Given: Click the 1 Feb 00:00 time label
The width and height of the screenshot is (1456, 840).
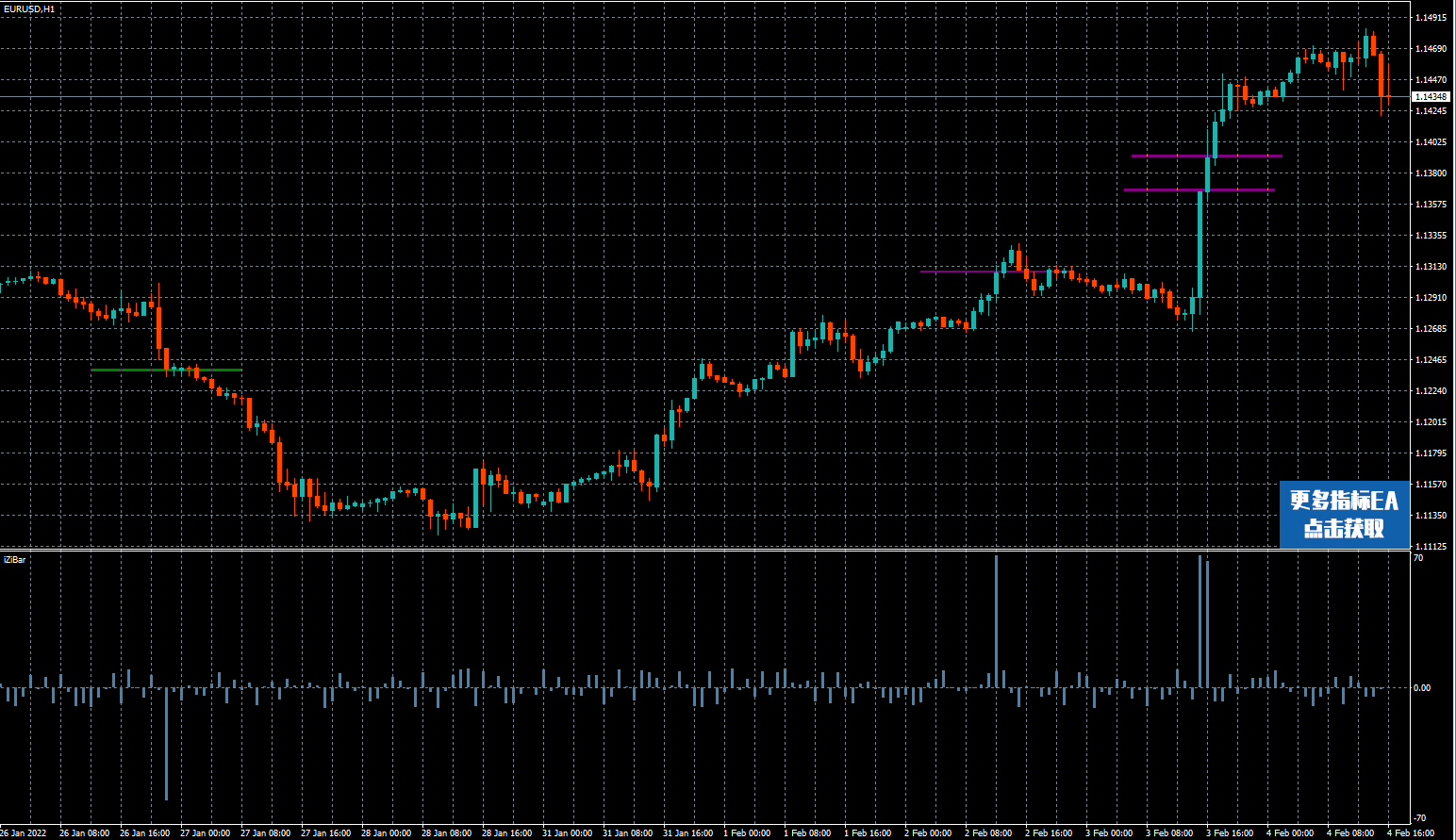Looking at the screenshot, I should coord(747,833).
